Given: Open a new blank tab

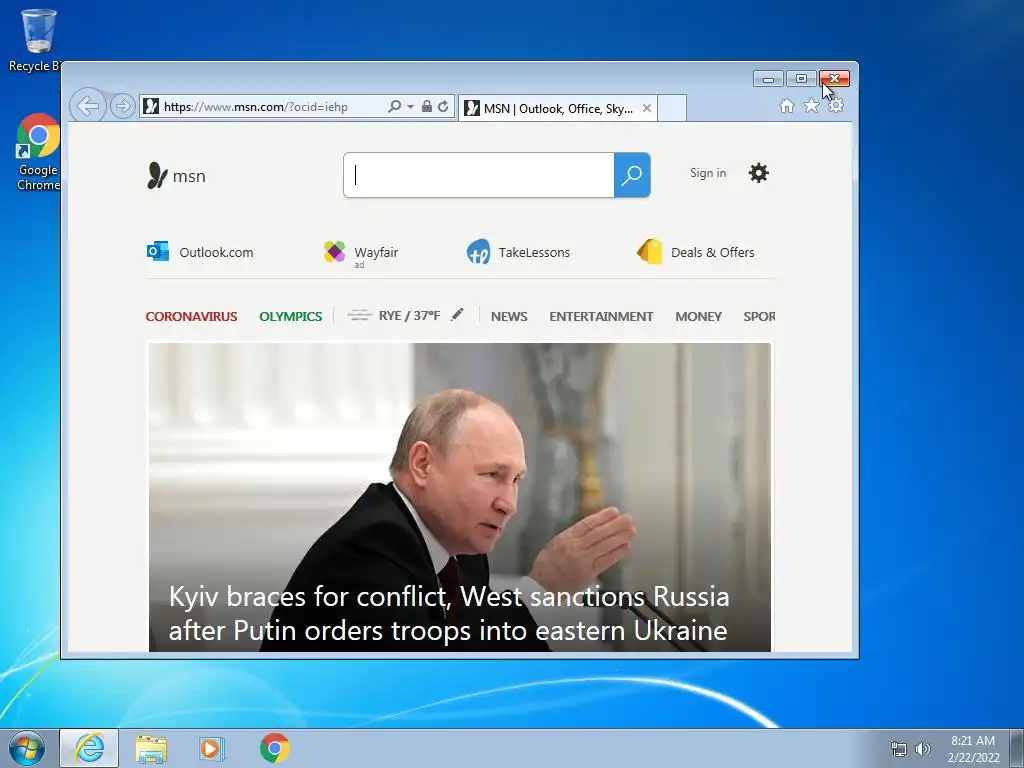Looking at the screenshot, I should [x=672, y=108].
